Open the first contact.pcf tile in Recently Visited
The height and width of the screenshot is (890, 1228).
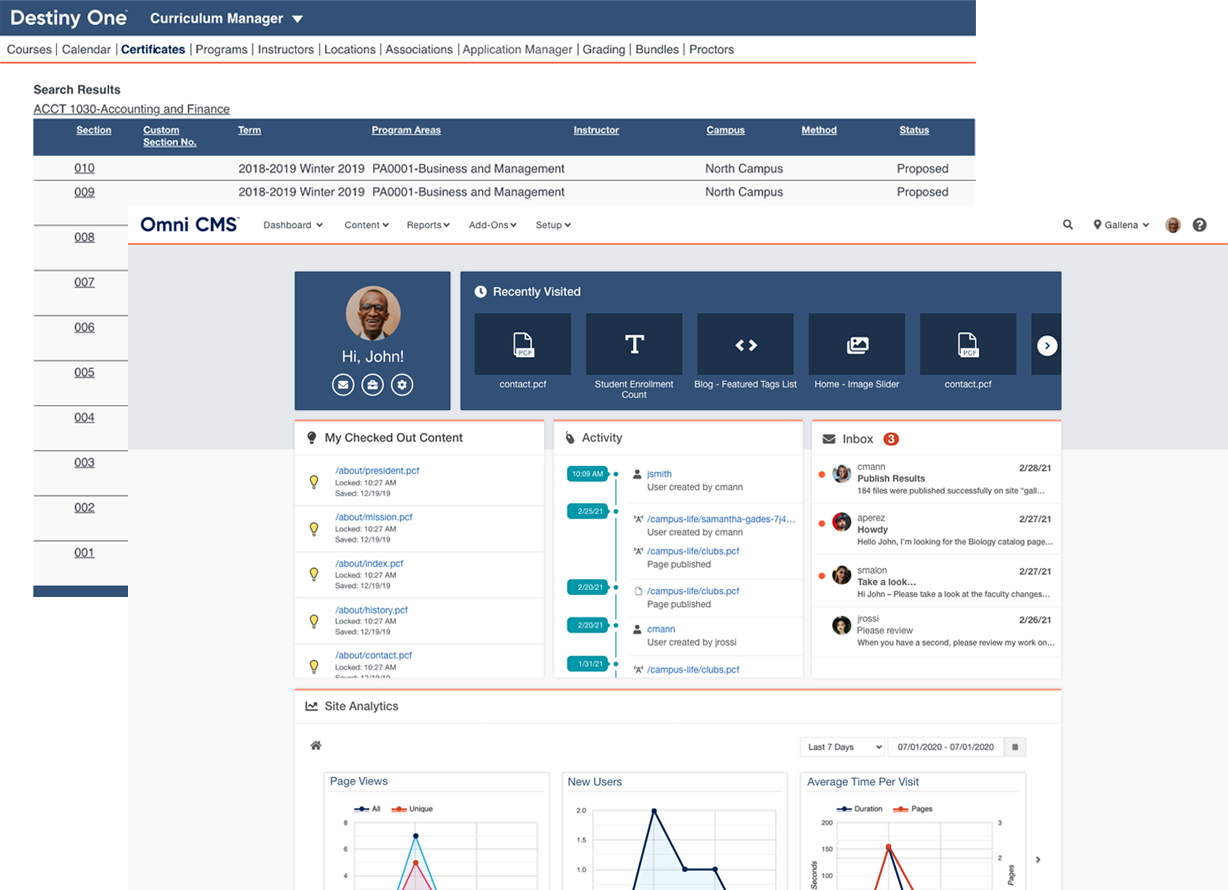(523, 344)
